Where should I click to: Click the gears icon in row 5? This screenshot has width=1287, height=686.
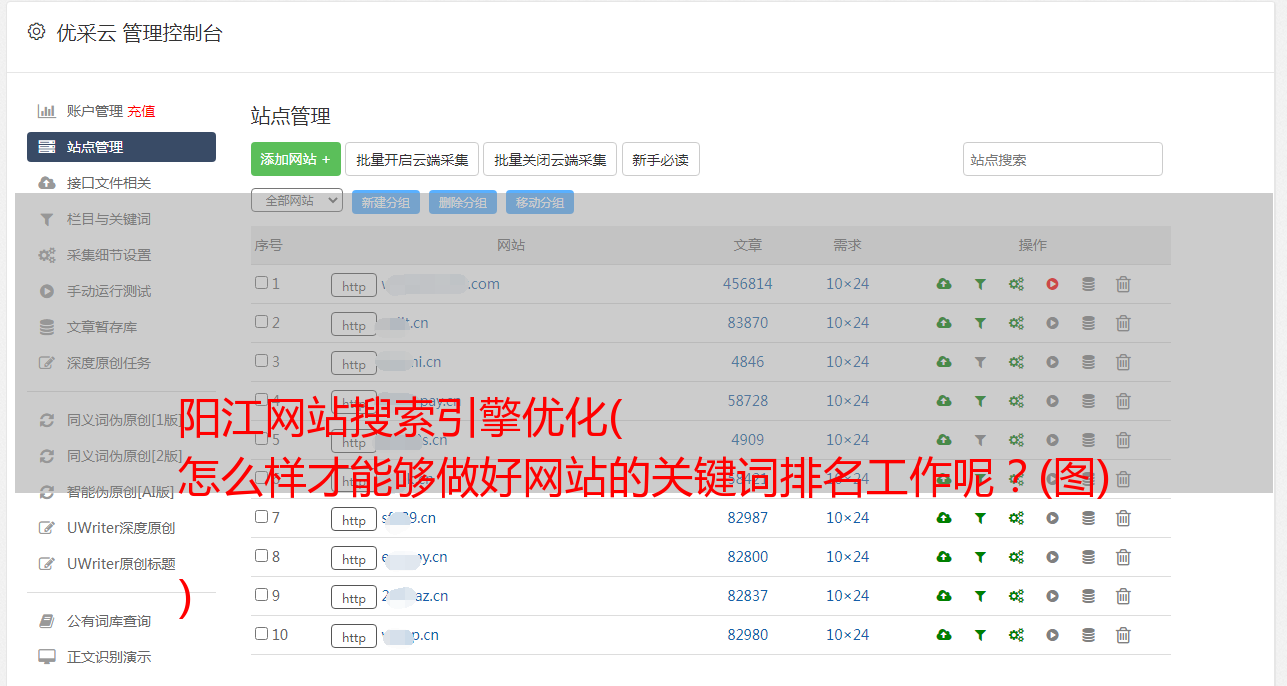click(1016, 440)
